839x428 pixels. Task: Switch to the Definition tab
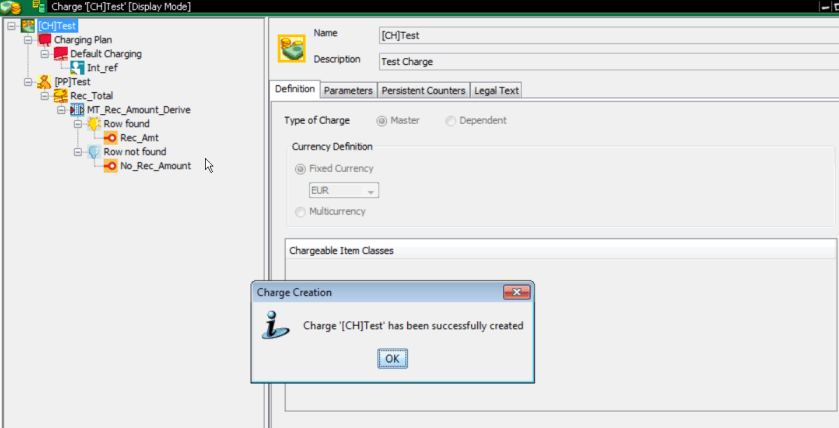(x=295, y=89)
